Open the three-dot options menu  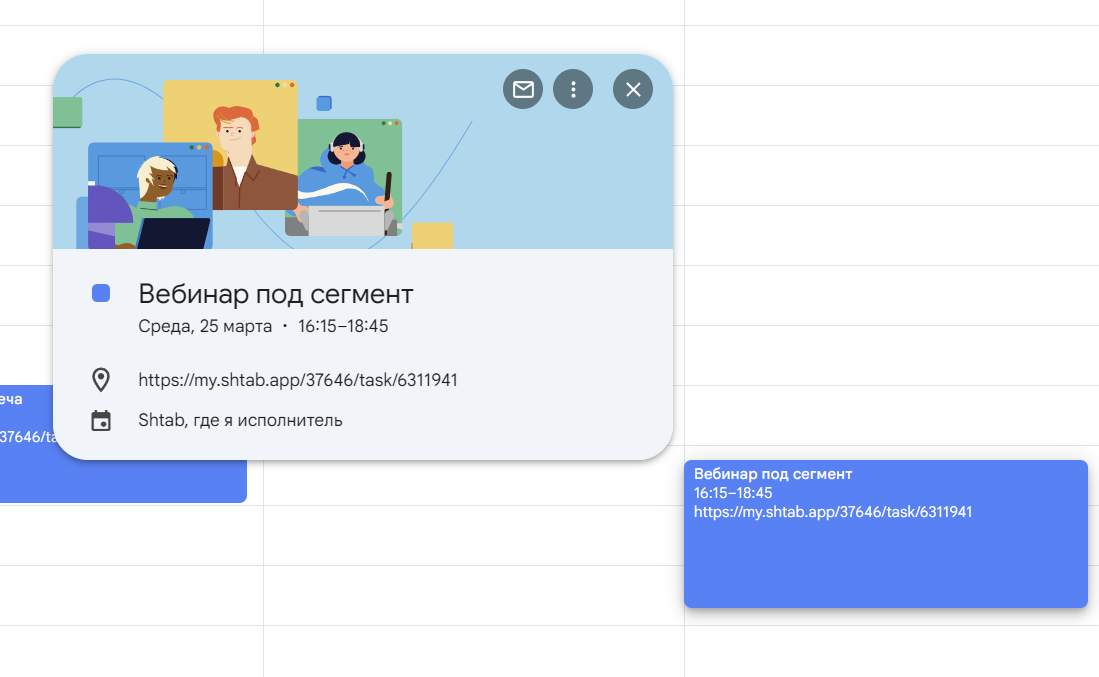click(x=573, y=89)
